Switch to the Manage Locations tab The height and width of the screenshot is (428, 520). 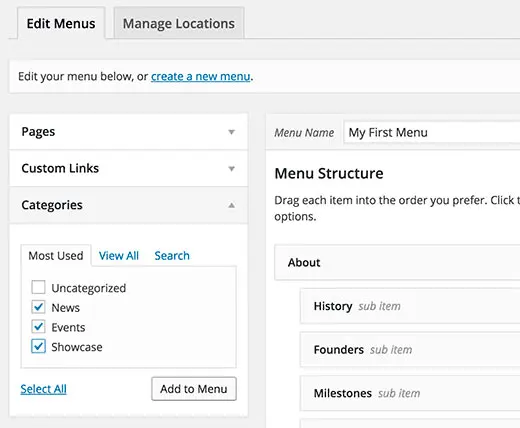179,23
